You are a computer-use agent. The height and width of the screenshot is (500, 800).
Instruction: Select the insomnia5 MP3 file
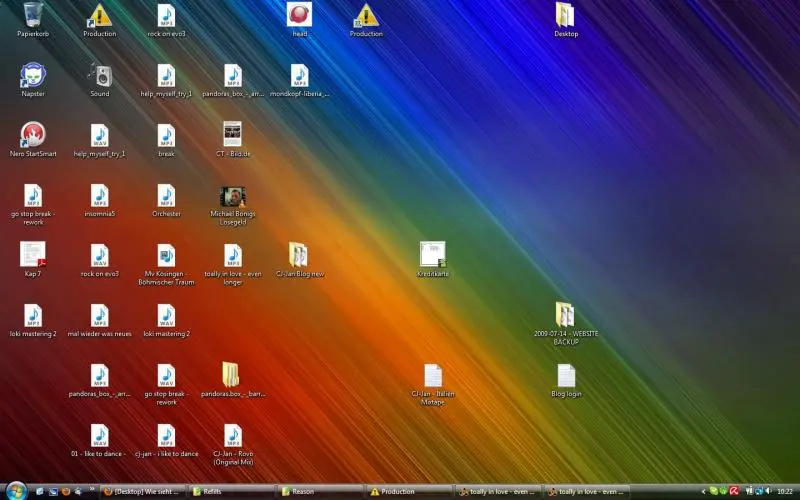point(99,195)
